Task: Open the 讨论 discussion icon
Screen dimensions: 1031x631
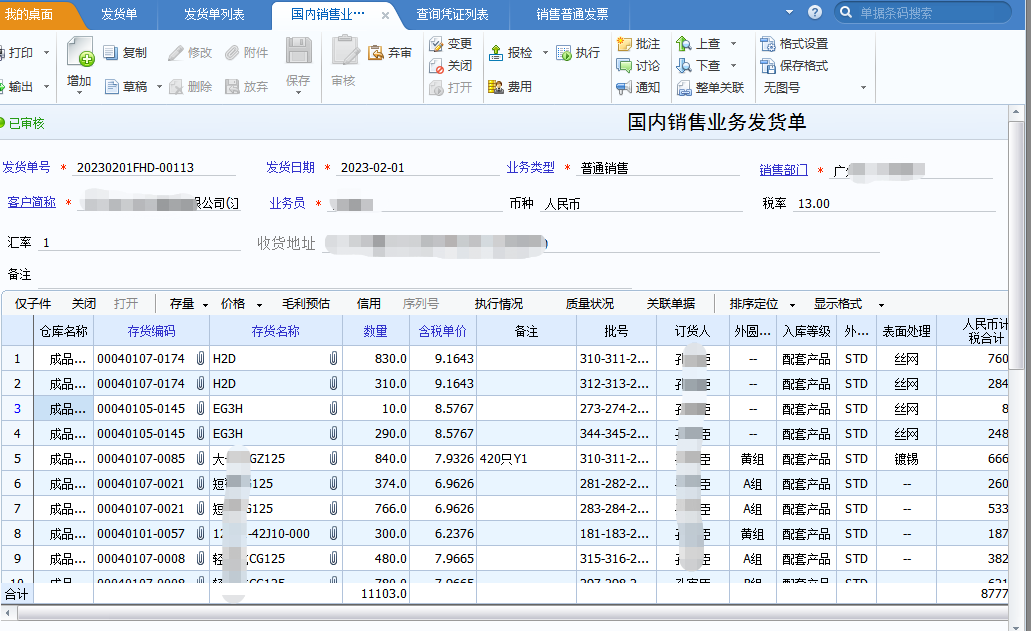Action: [x=624, y=66]
